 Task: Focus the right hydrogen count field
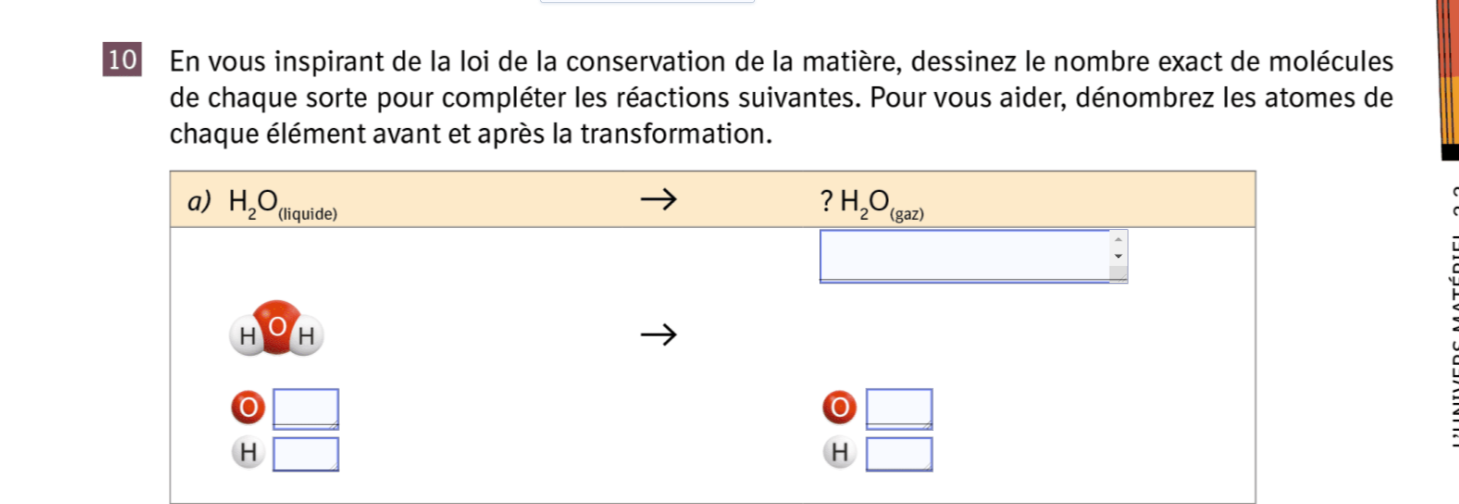[899, 454]
